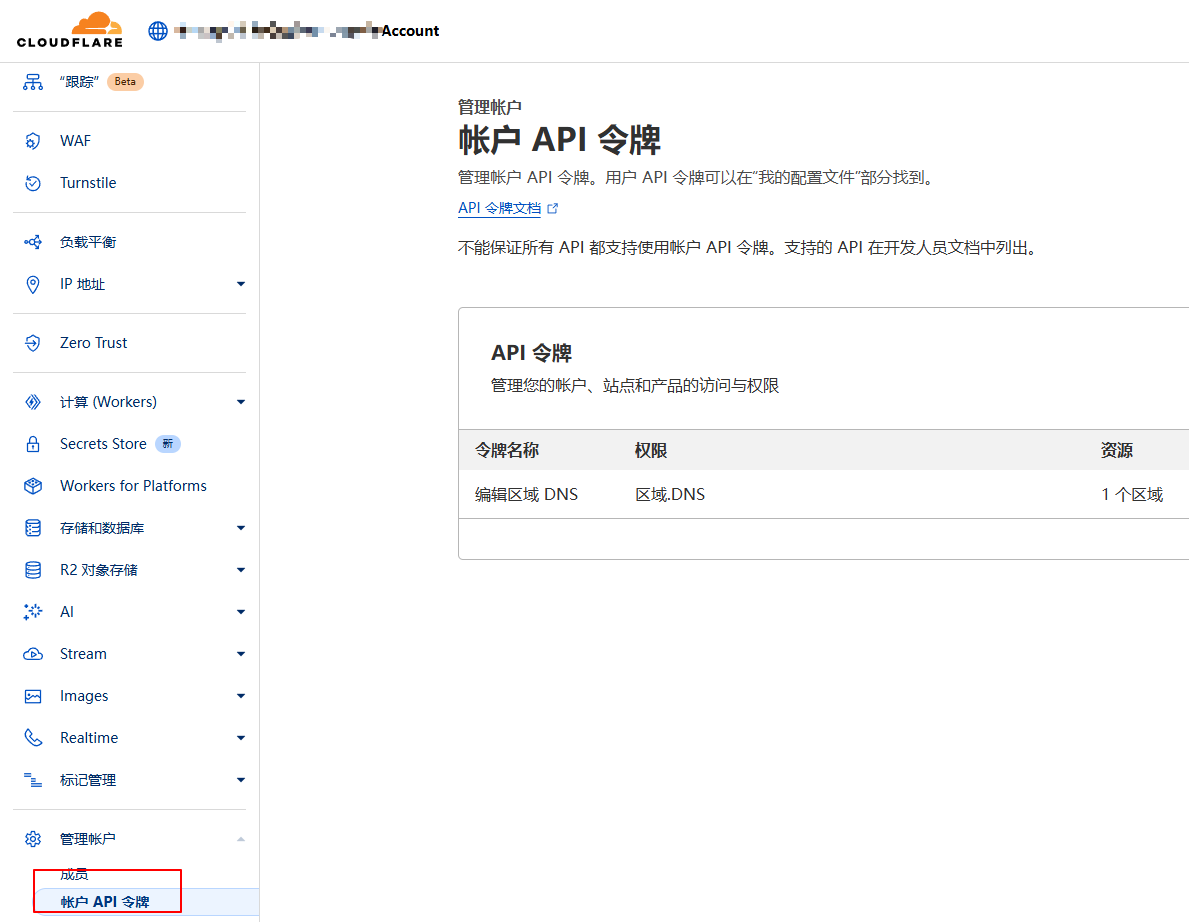Click the Realtime phone icon

tap(33, 738)
